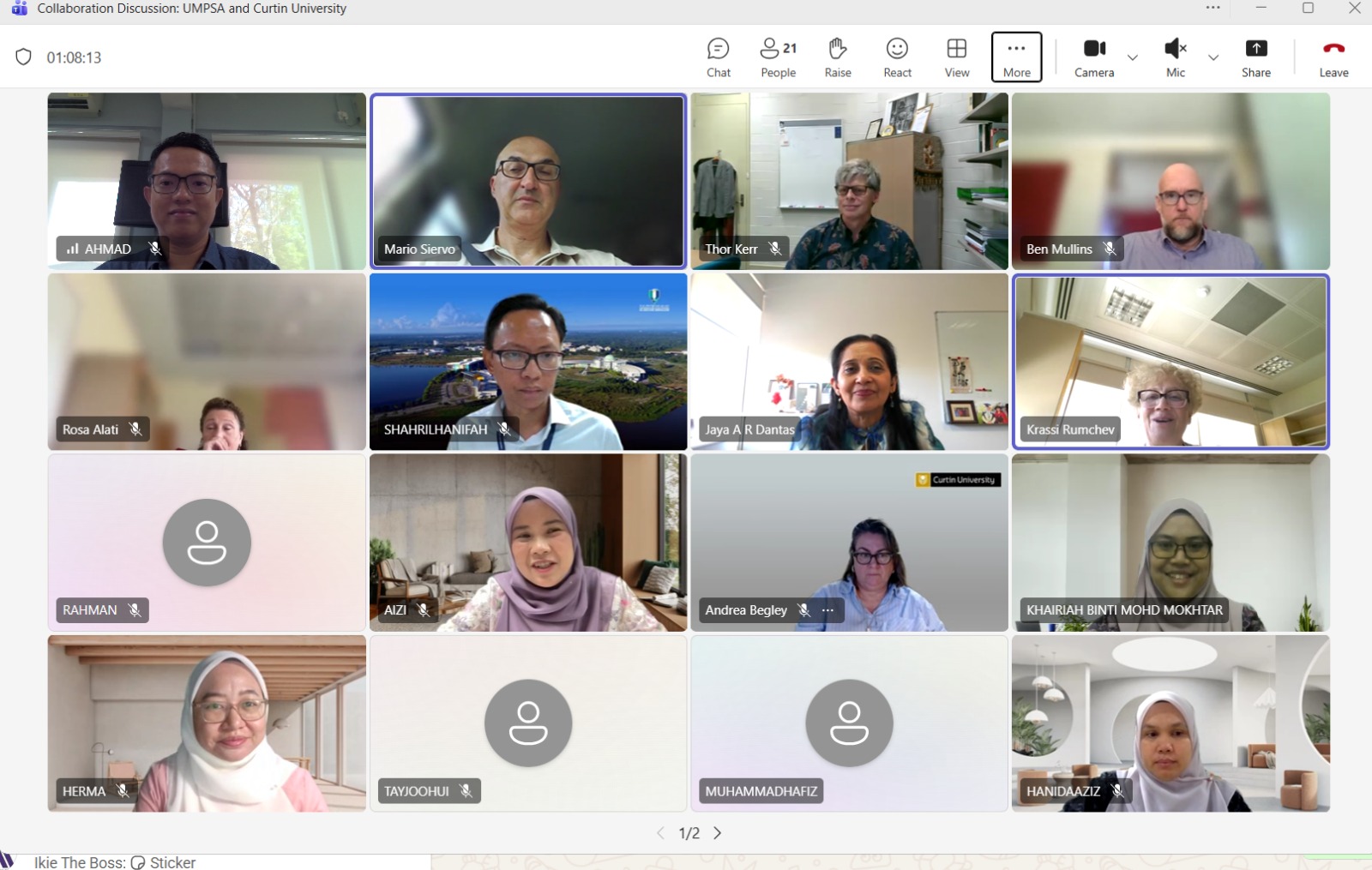The image size is (1372, 870).
Task: Click RAHMAN's avatar placeholder tile
Action: pyautogui.click(x=207, y=543)
